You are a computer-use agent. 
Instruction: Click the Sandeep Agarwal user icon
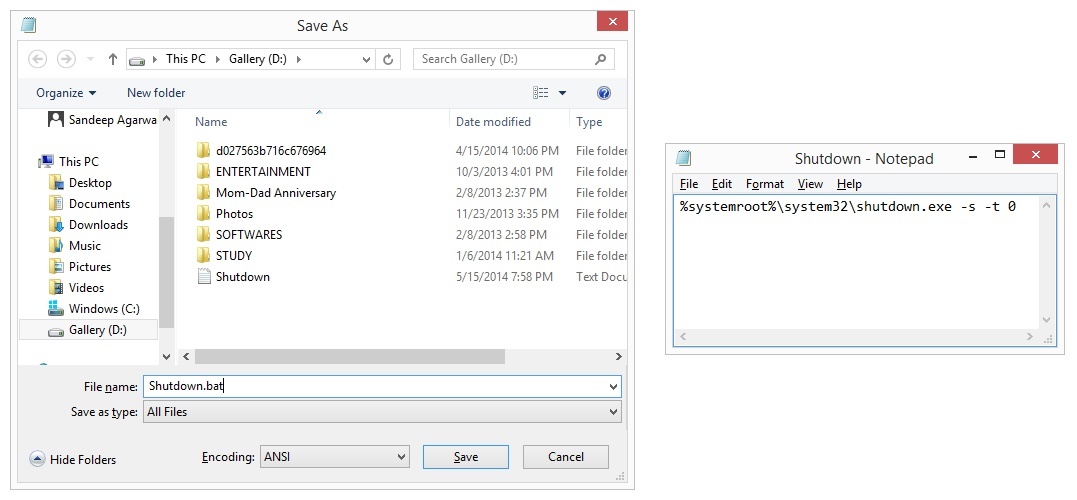pyautogui.click(x=56, y=120)
